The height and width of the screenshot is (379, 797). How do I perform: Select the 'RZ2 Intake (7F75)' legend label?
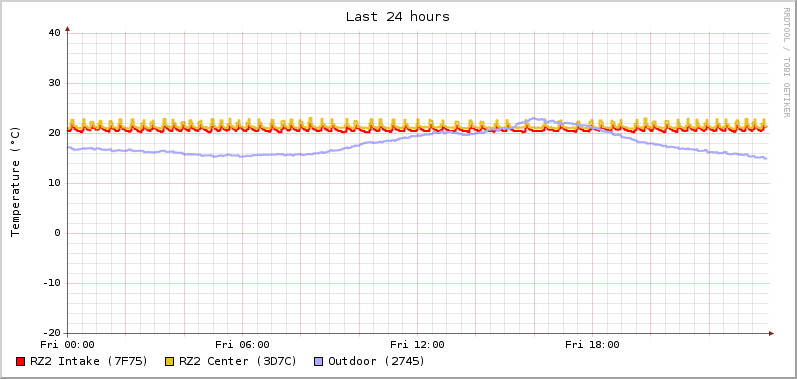pyautogui.click(x=89, y=361)
